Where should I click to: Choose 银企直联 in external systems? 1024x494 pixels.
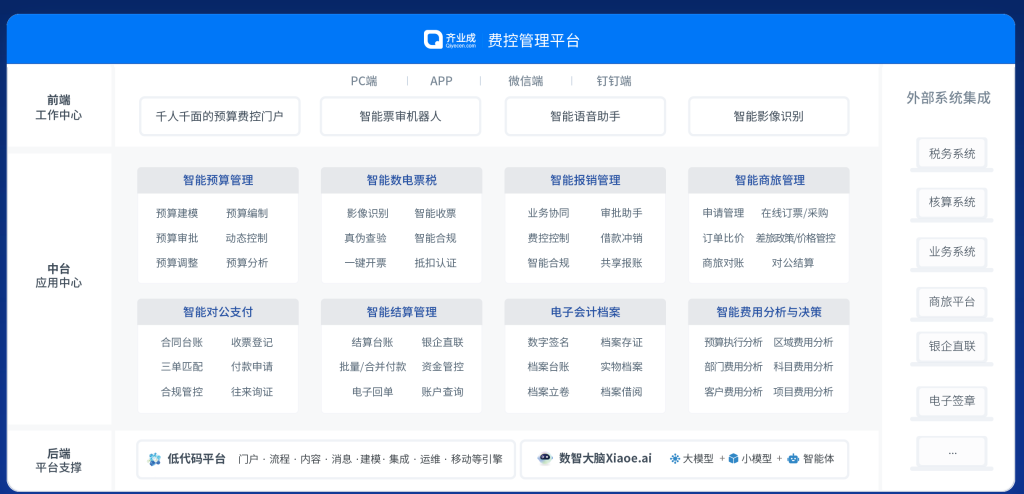(951, 347)
